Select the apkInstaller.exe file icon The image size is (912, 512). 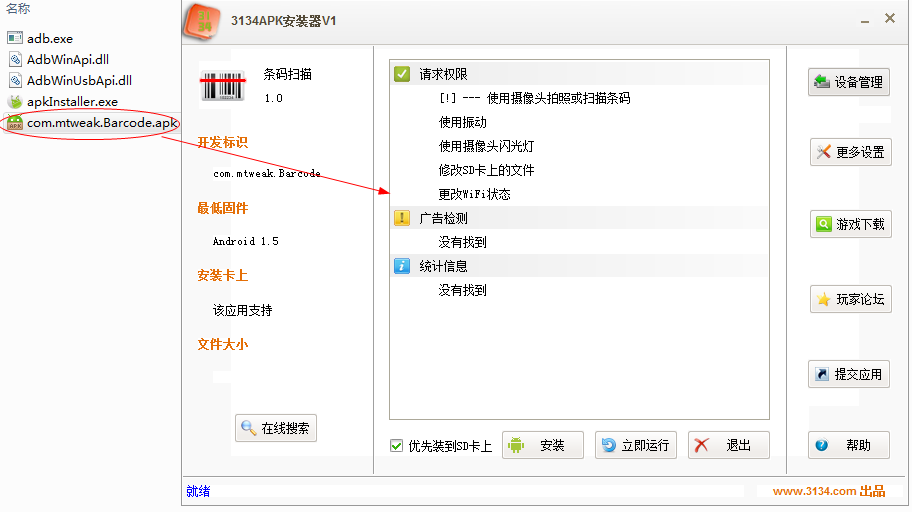click(x=15, y=101)
